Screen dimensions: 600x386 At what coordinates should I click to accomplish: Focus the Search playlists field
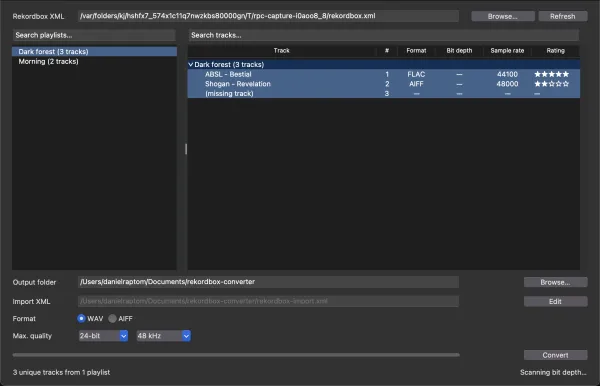(x=94, y=35)
